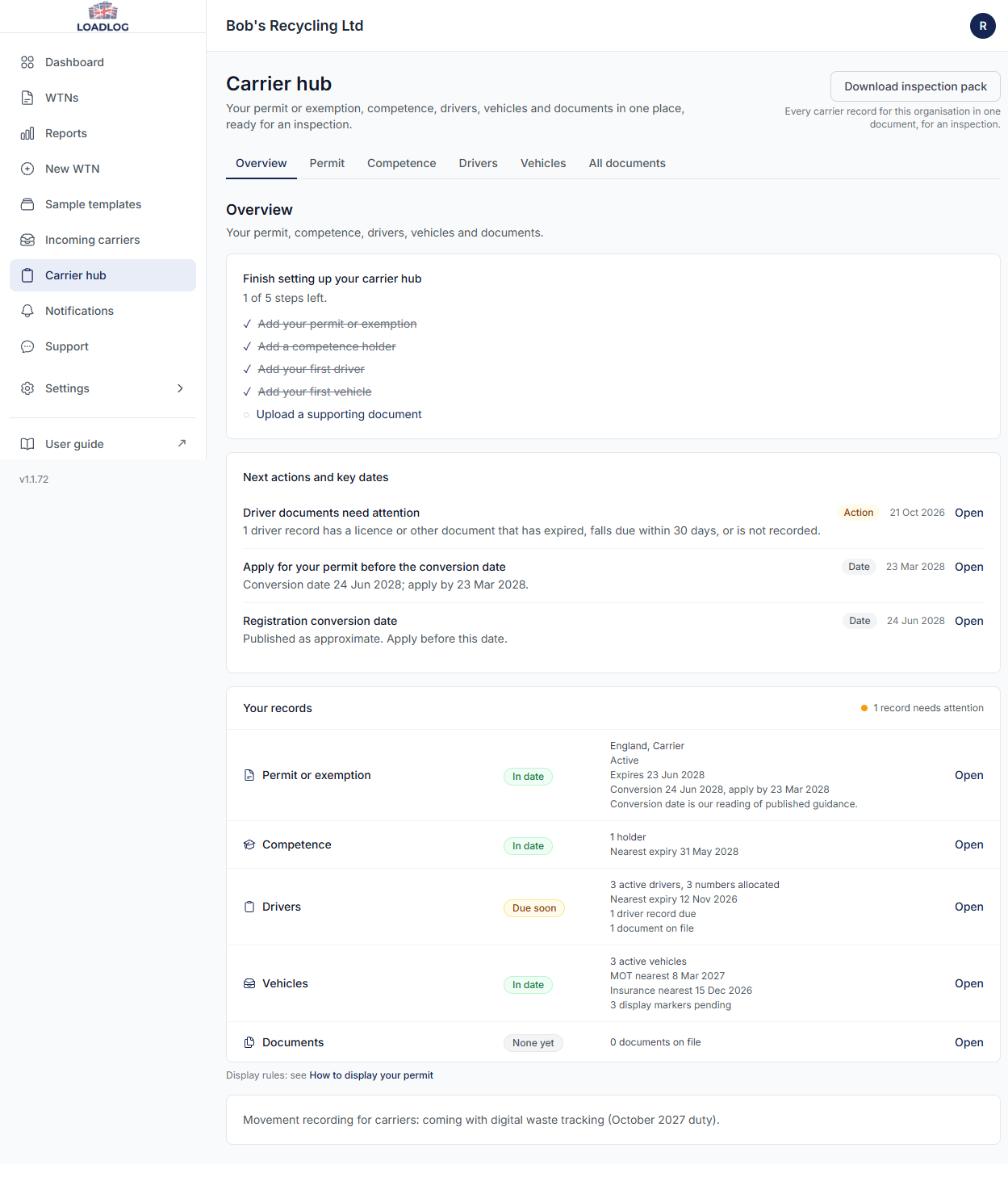The height and width of the screenshot is (1190, 1008).
Task: Click Download inspection pack button
Action: [x=915, y=86]
